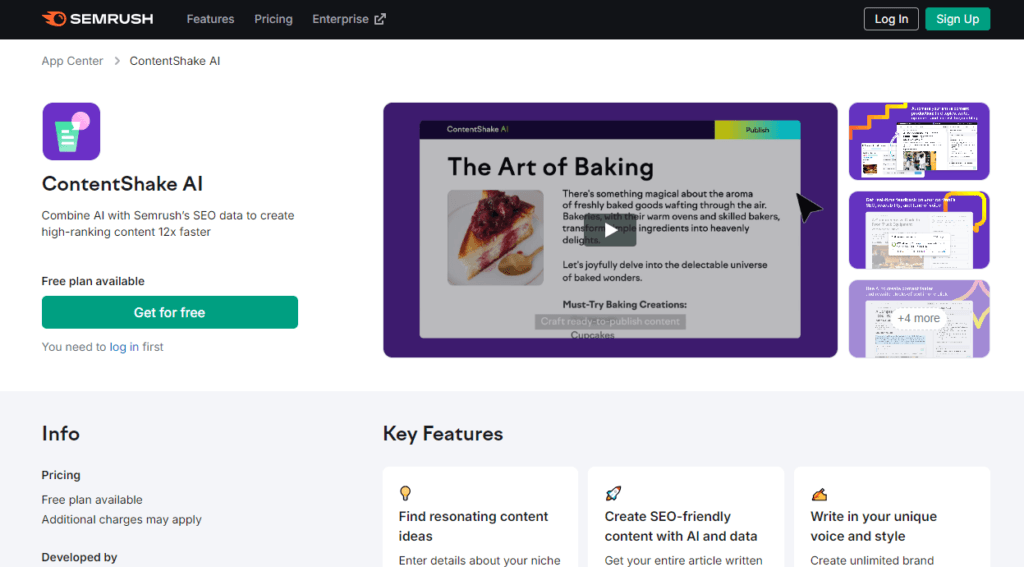Play the ContentShake AI promo video
Viewport: 1024px width, 567px height.
click(x=610, y=230)
